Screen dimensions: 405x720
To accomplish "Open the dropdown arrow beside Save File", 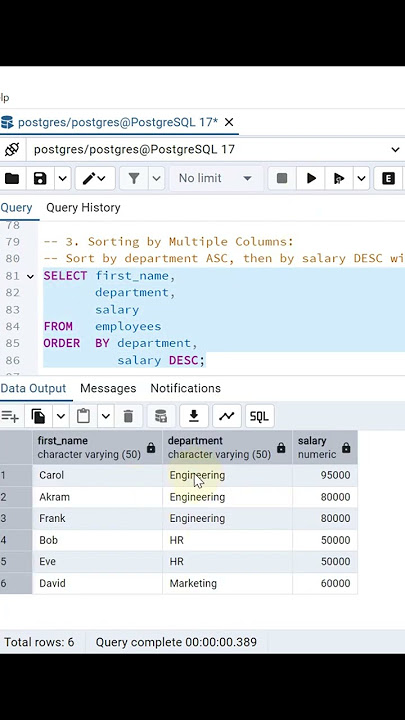I will (62, 178).
